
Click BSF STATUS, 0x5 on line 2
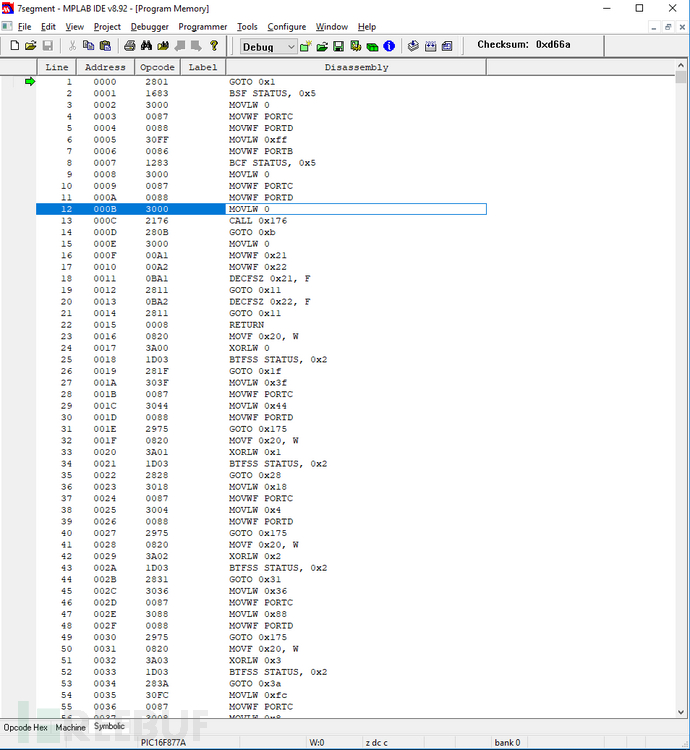tap(272, 93)
